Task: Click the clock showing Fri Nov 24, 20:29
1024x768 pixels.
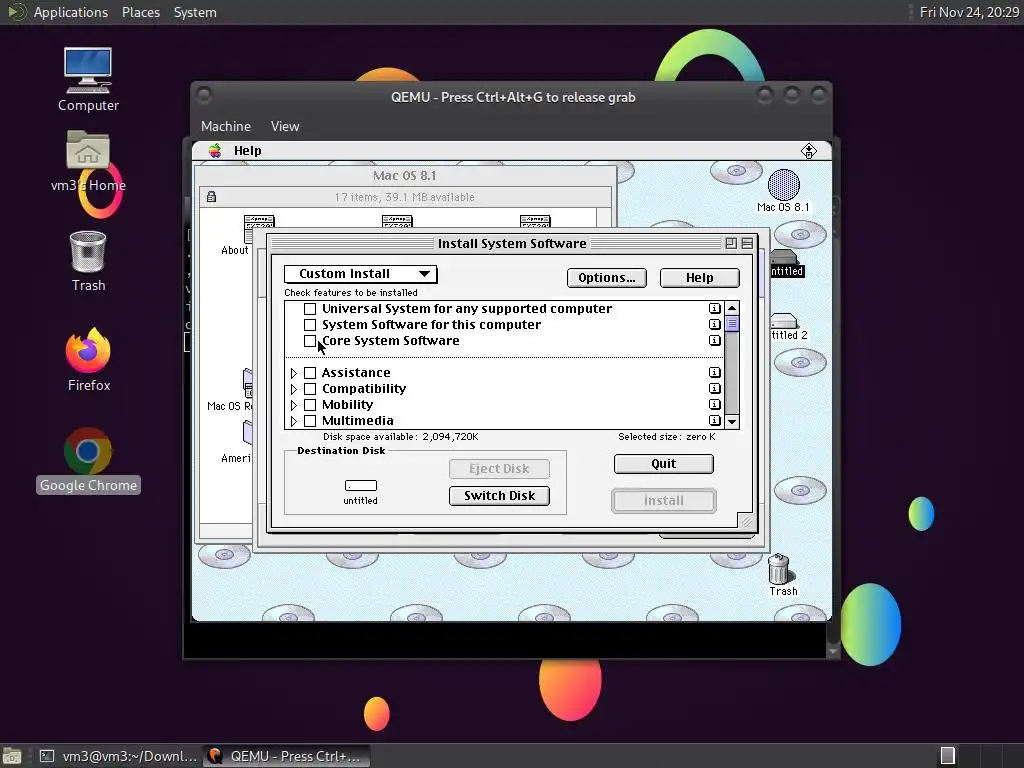Action: (968, 12)
